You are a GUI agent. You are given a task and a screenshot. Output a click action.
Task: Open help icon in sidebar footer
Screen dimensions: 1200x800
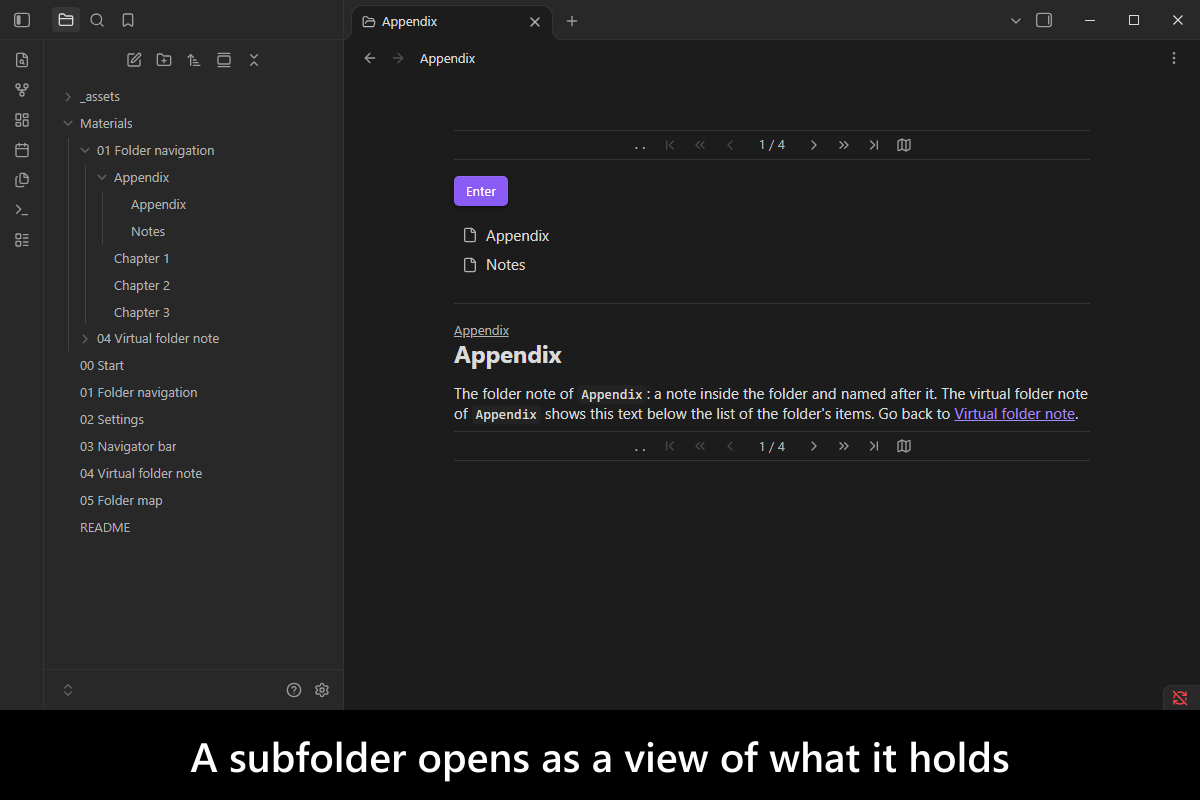pos(294,690)
